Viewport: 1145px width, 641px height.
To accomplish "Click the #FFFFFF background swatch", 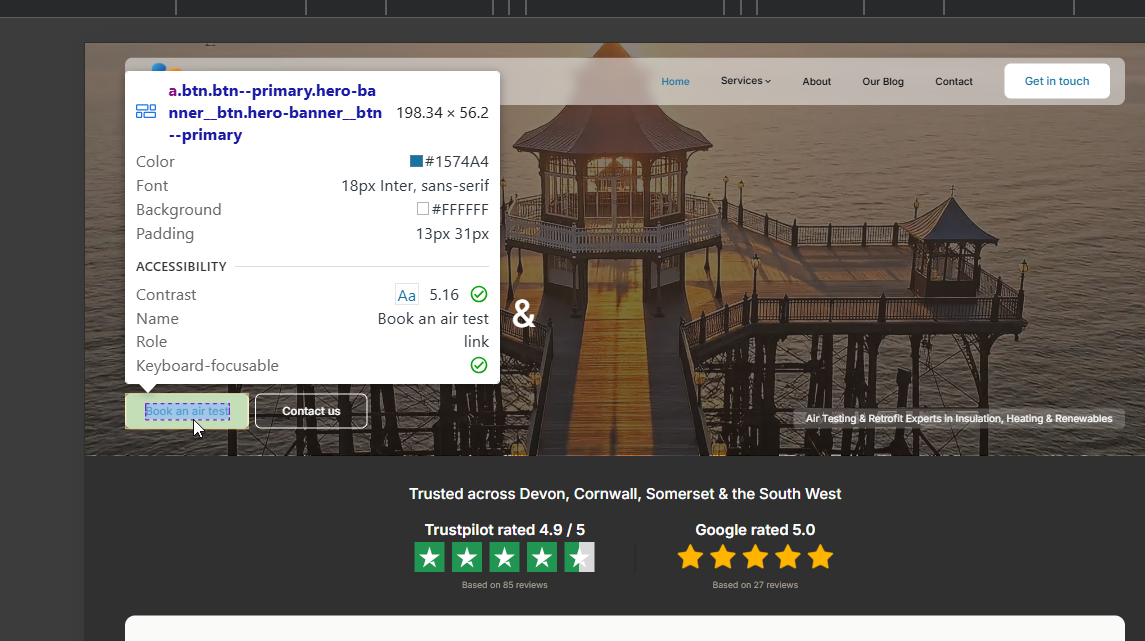I will tap(423, 209).
